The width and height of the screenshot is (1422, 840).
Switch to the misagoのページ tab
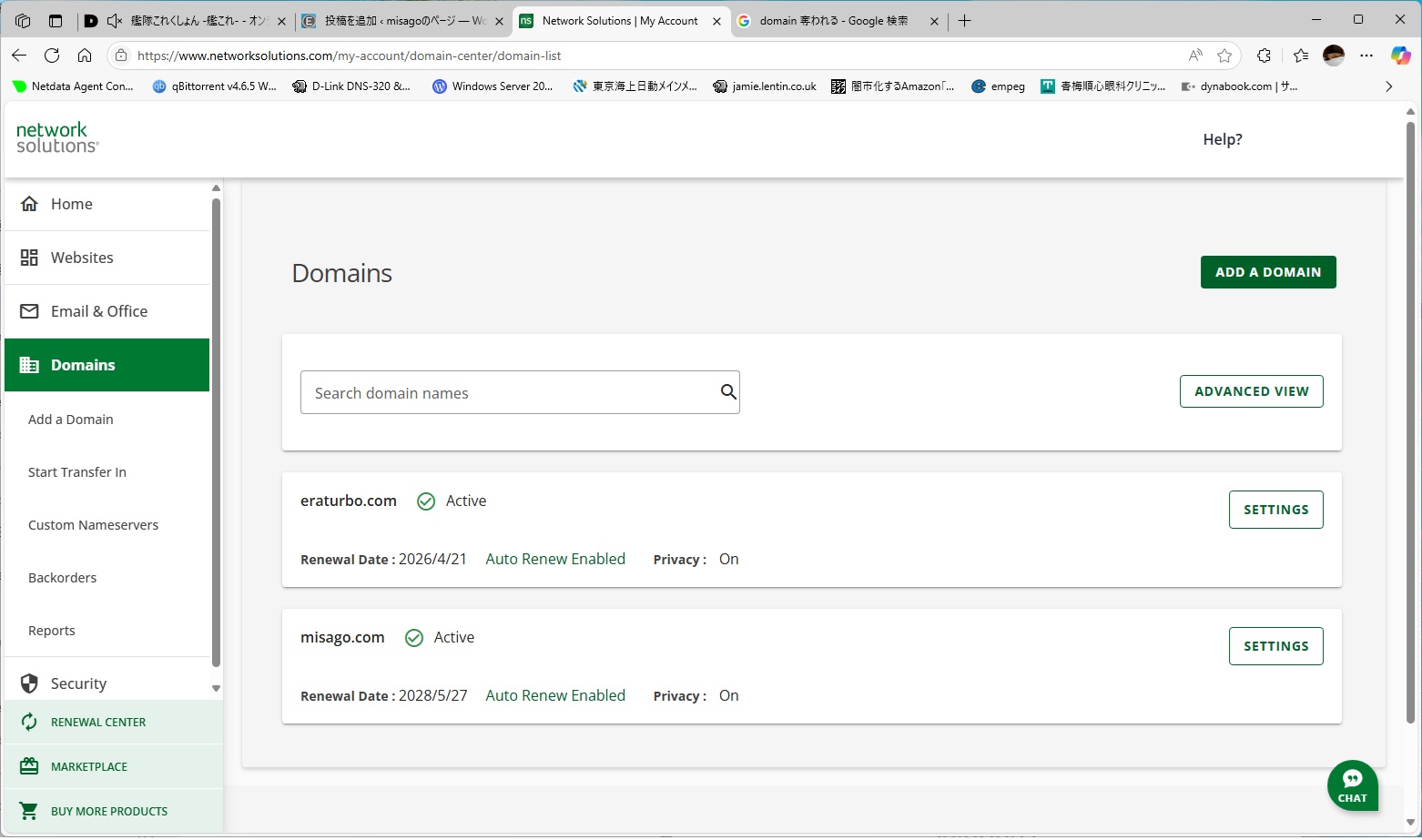(x=404, y=21)
